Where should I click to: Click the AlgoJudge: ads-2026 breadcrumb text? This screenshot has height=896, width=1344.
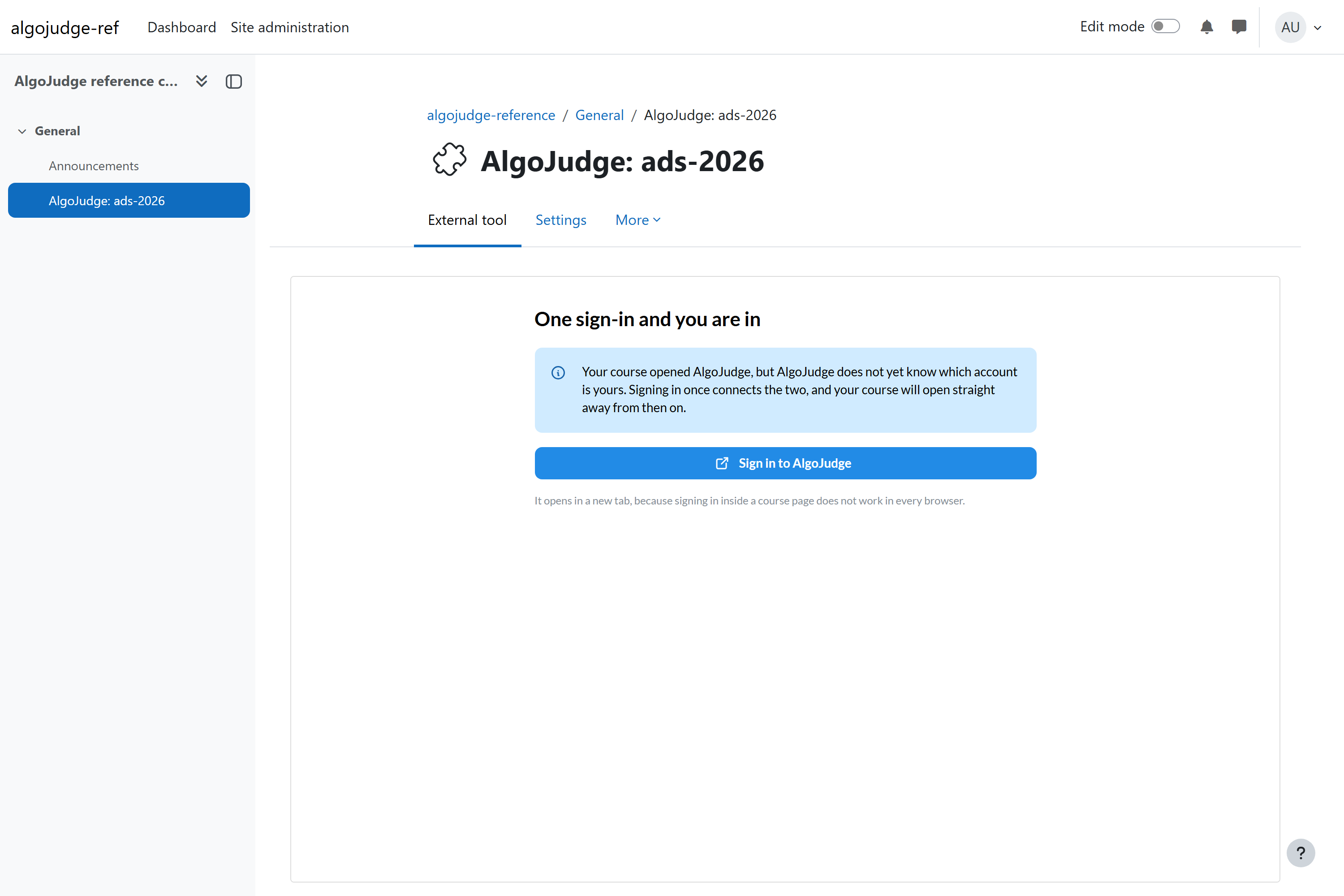point(710,115)
